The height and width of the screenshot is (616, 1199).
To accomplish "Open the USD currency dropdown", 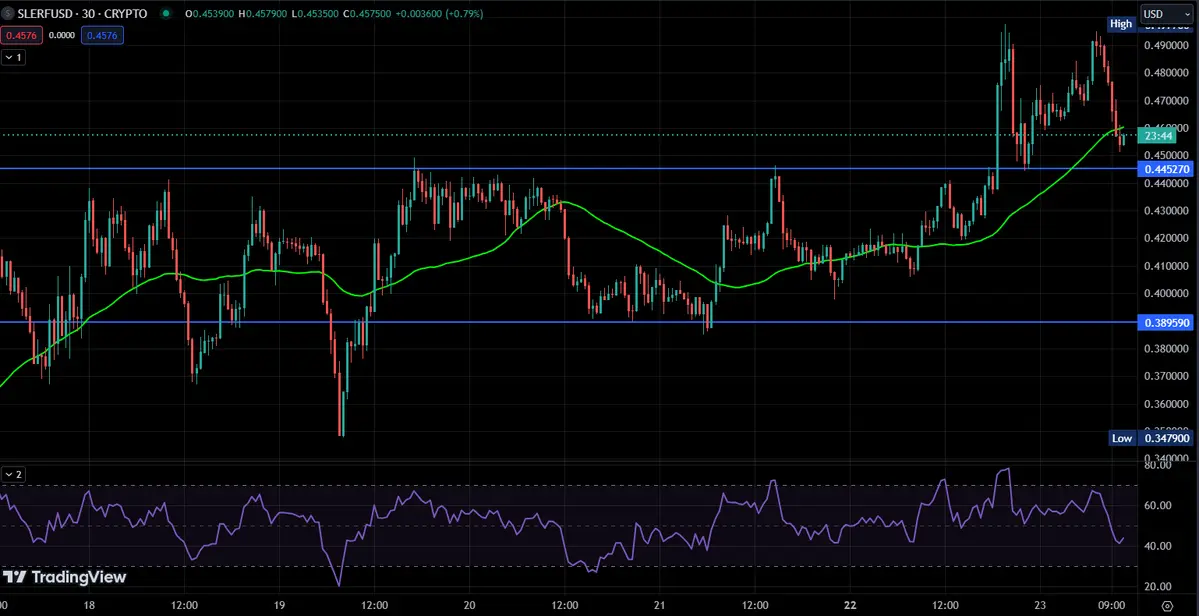I will click(x=1166, y=14).
